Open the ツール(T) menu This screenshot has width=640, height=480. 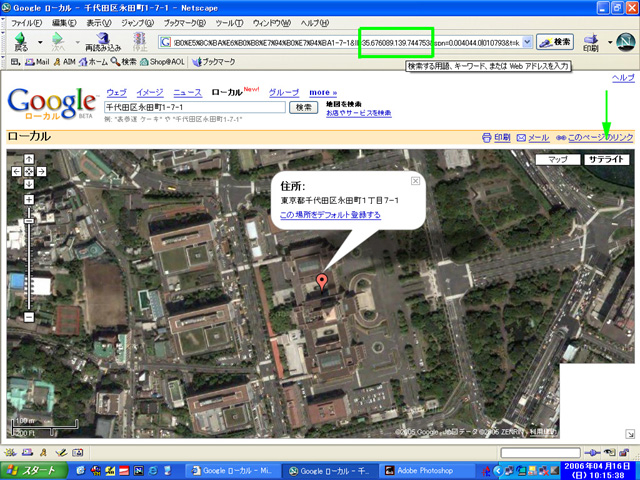coord(229,23)
